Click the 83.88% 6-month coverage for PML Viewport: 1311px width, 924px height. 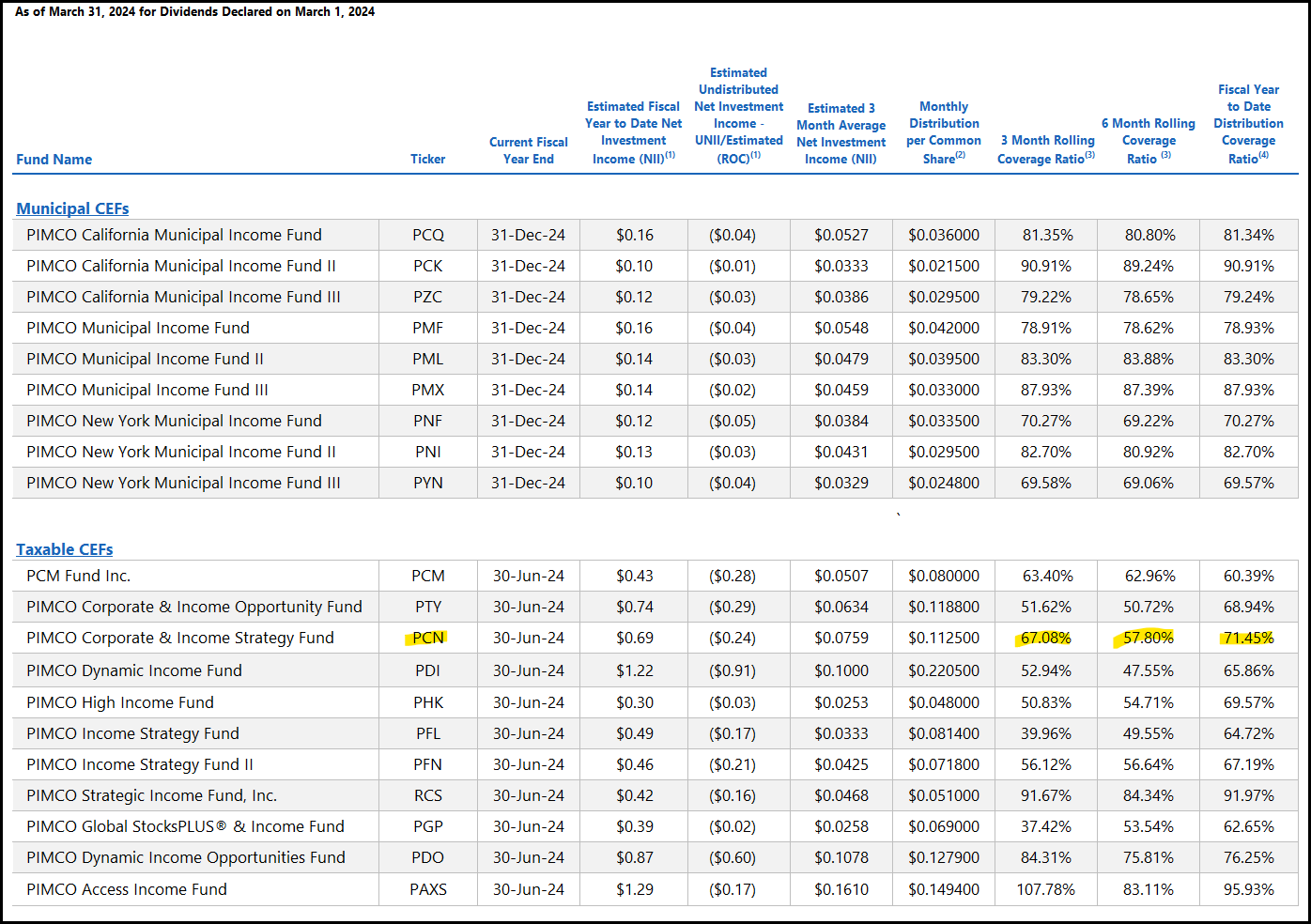point(1148,359)
